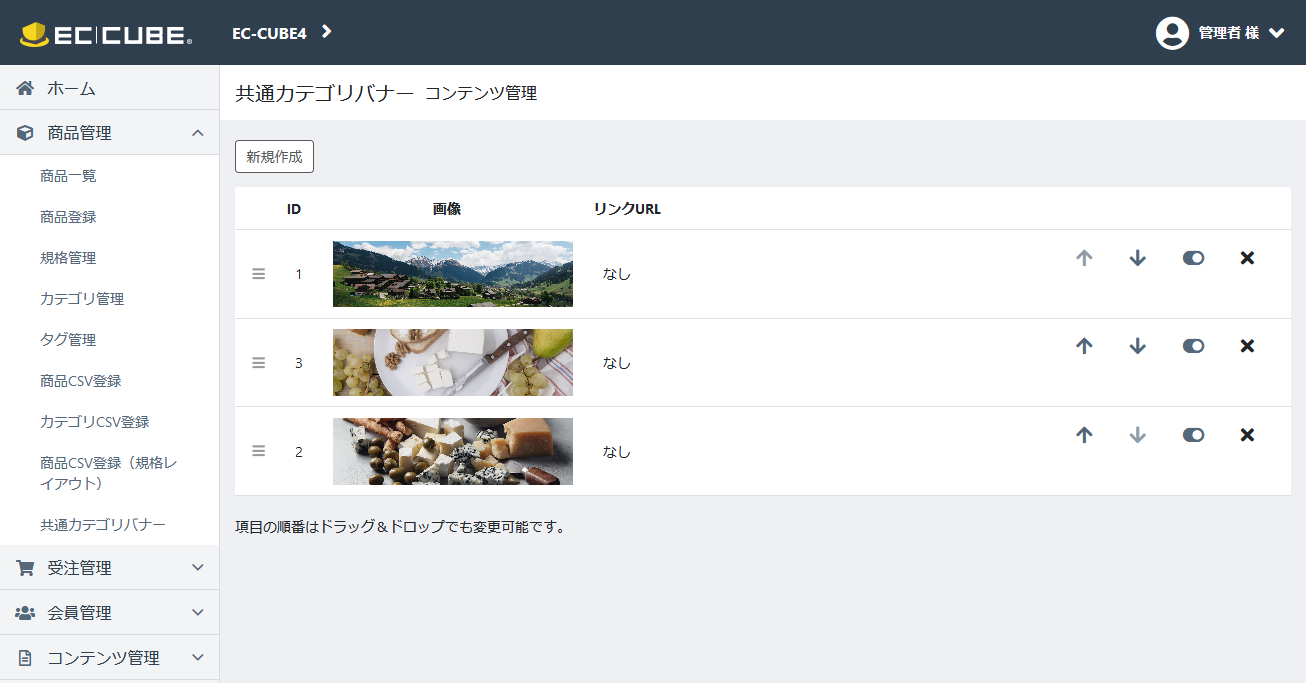
Task: Toggle visibility switch for banner ID 2
Action: (1193, 435)
